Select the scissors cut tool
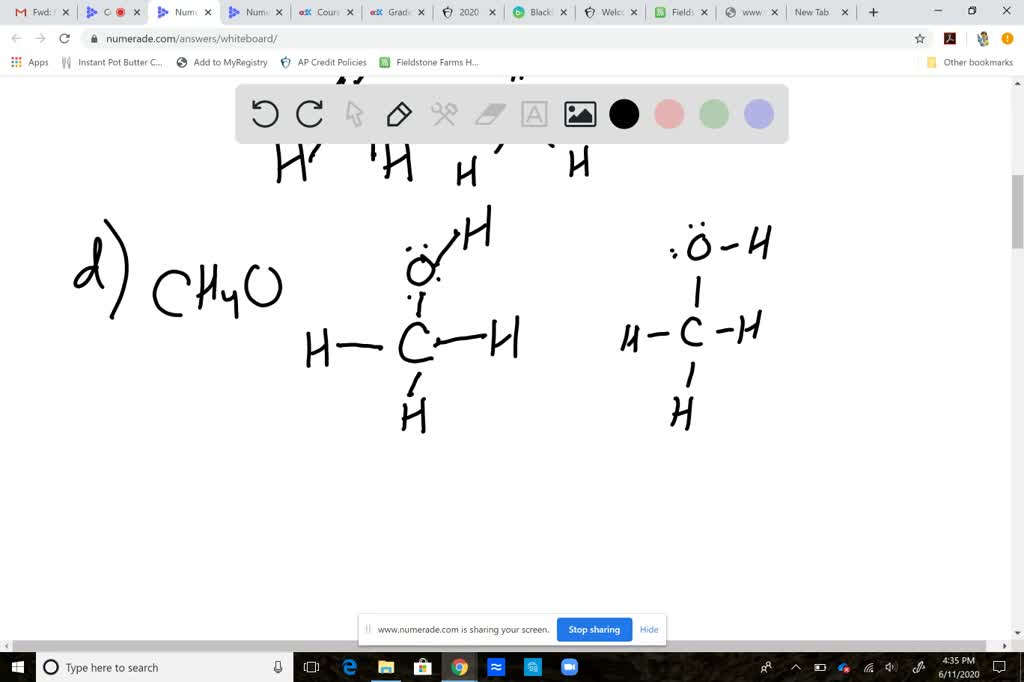This screenshot has width=1024, height=682. 444,114
